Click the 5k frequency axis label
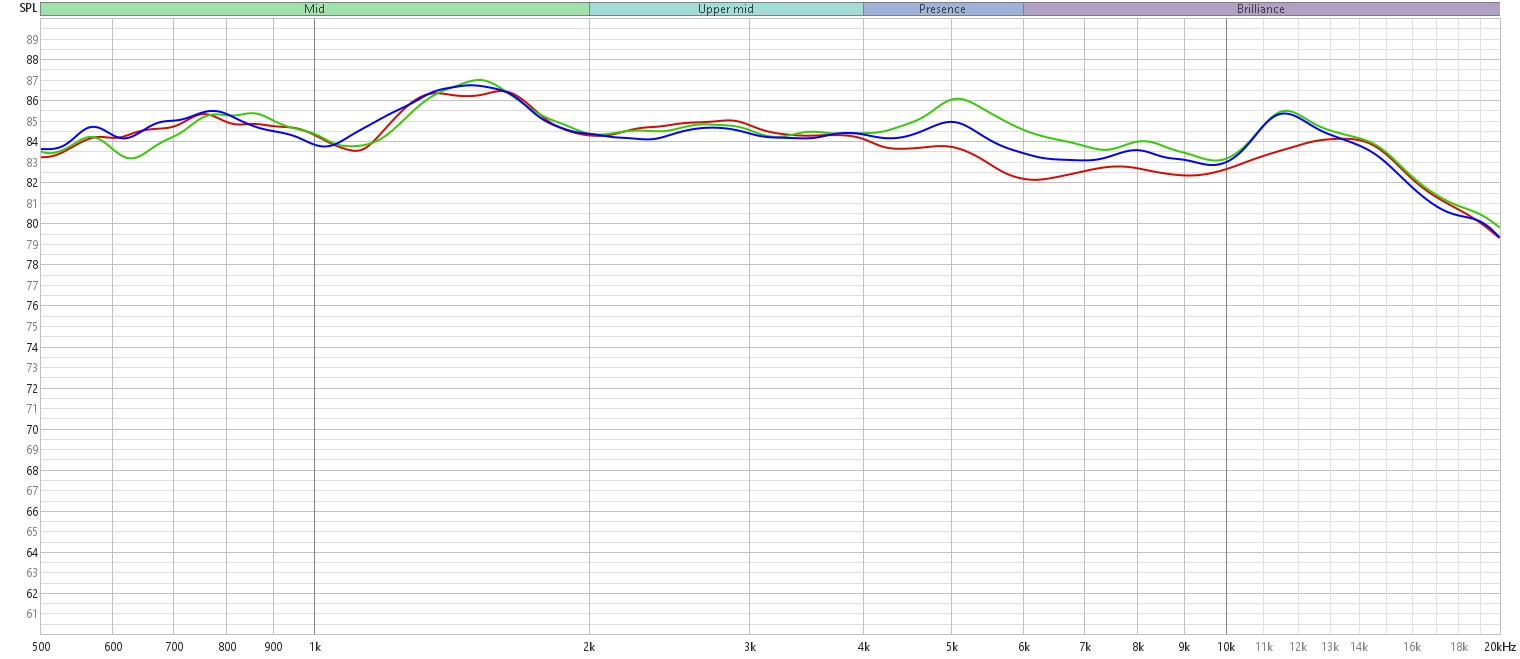This screenshot has height=659, width=1520. click(951, 647)
